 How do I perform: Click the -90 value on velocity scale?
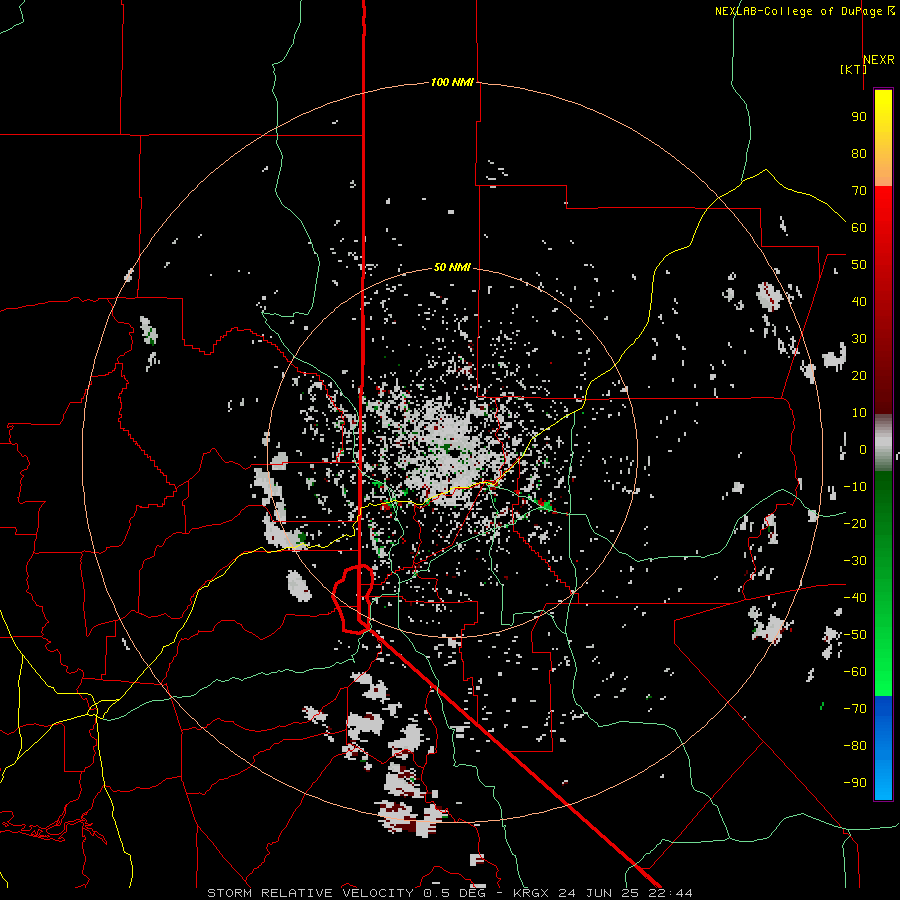tap(855, 782)
